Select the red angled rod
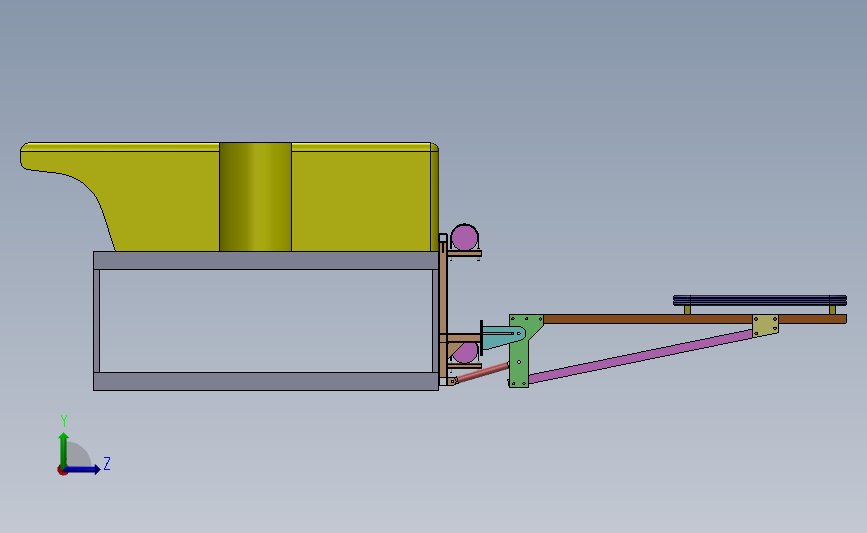The height and width of the screenshot is (533, 867). pyautogui.click(x=482, y=373)
